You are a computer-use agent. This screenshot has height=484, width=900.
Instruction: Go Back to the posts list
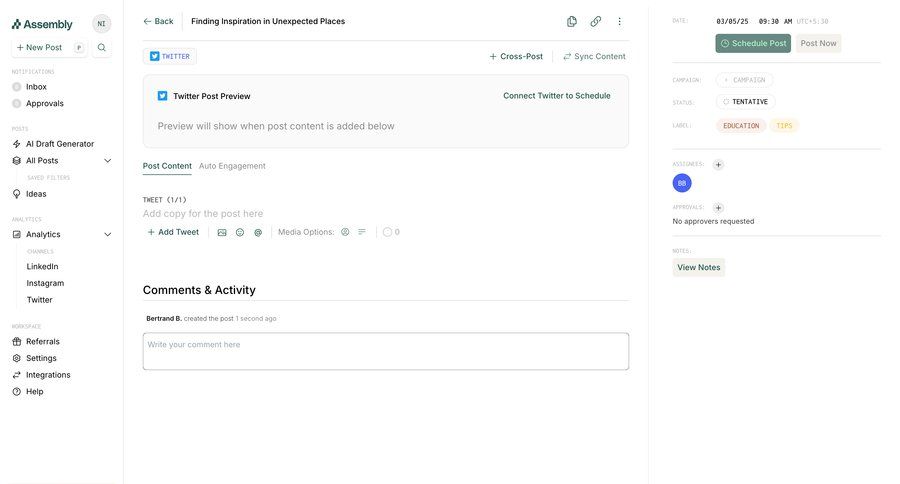click(158, 21)
